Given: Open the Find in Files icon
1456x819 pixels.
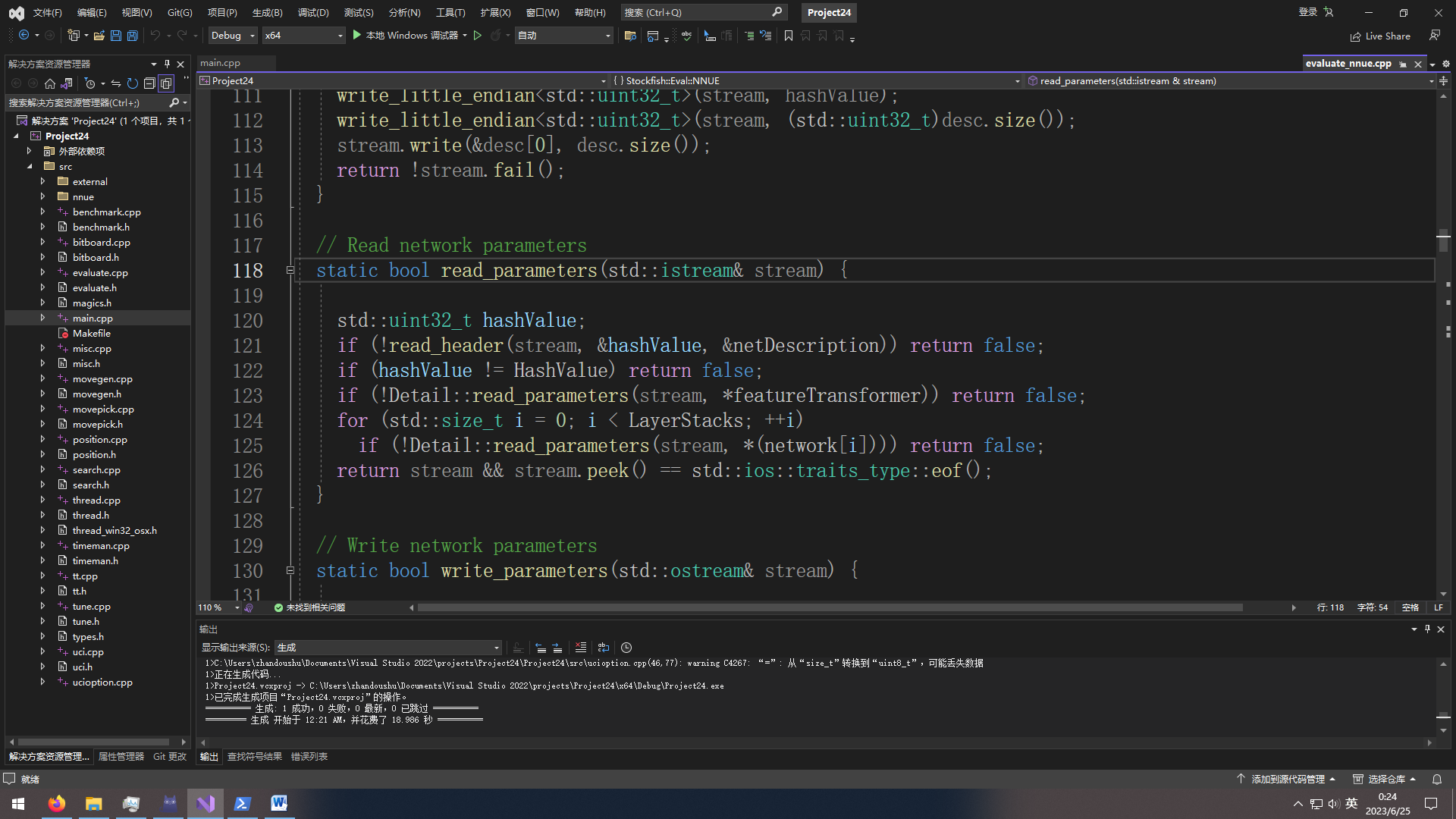Looking at the screenshot, I should pos(629,36).
